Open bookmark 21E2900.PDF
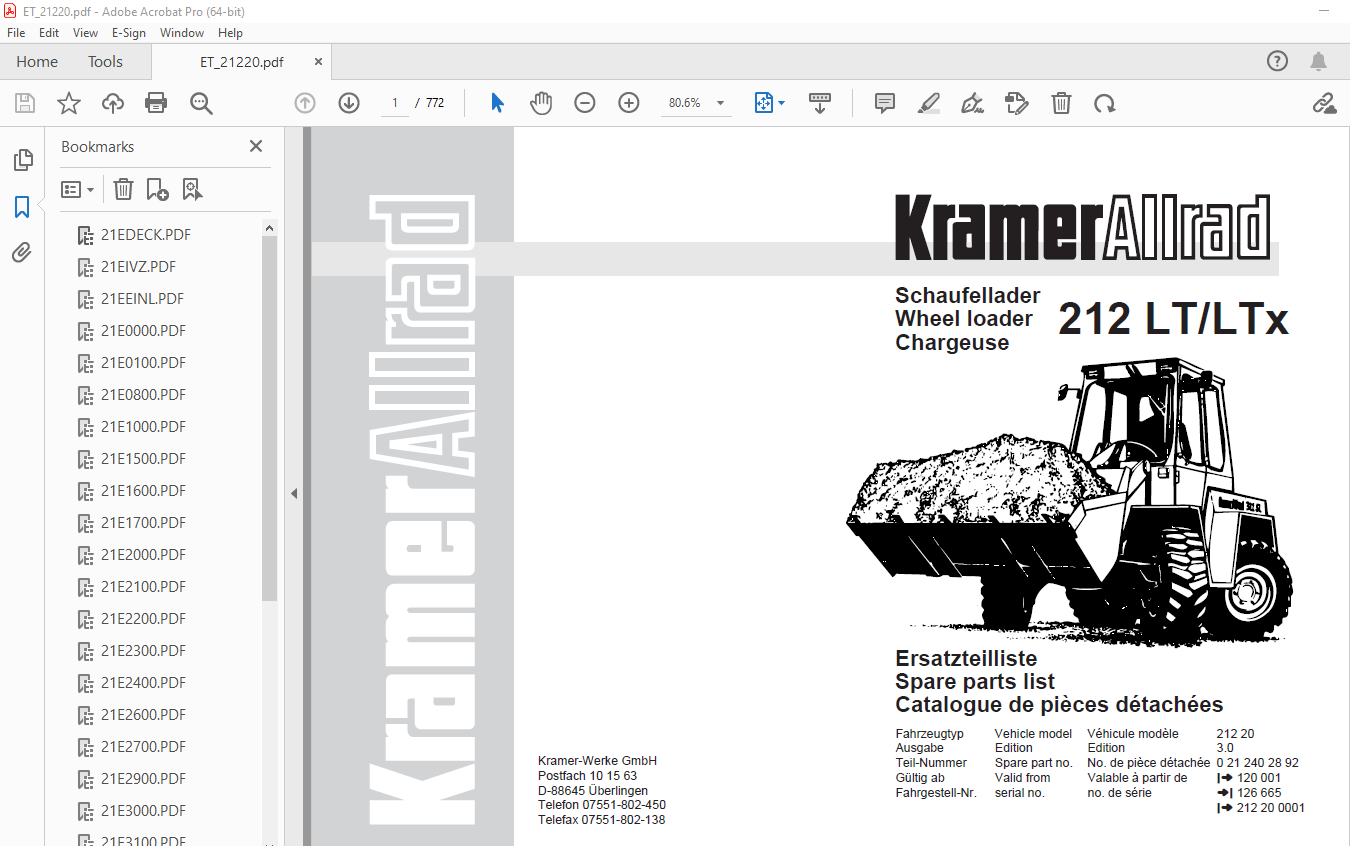Image resolution: width=1350 pixels, height=846 pixels. pyautogui.click(x=143, y=779)
